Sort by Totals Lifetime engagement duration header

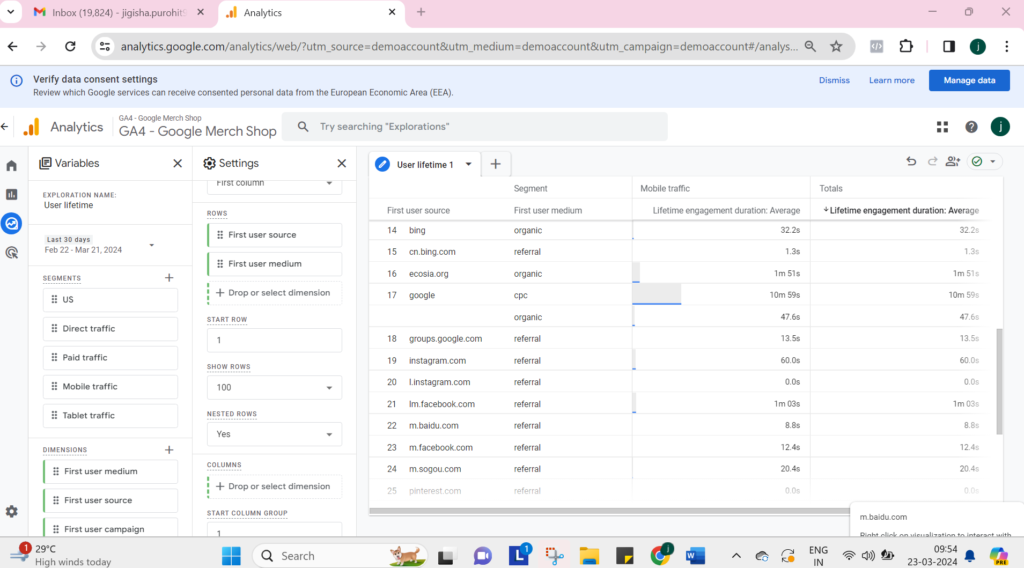click(x=901, y=210)
